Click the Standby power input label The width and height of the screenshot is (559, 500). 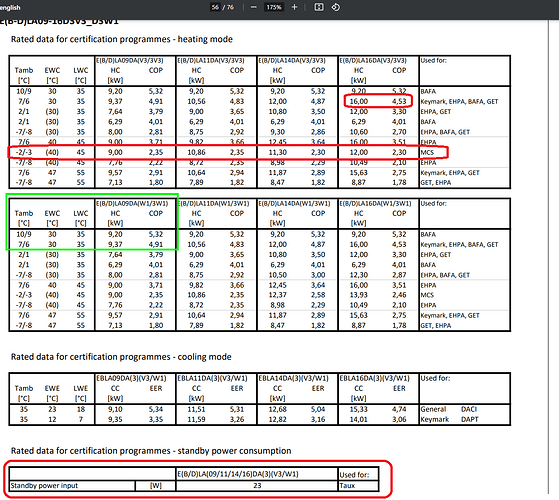44,485
